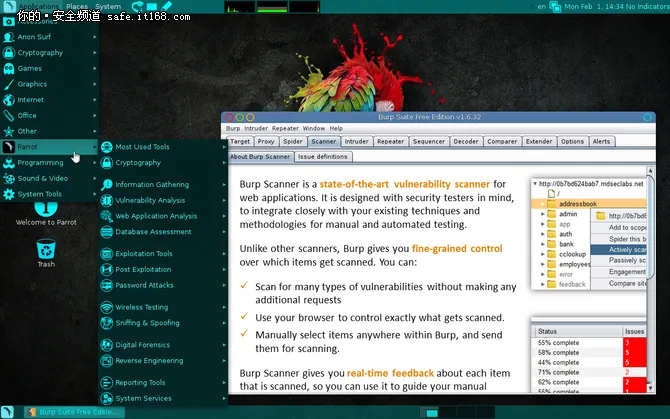This screenshot has width=670, height=419.
Task: Open Web Application Analysis submenu
Action: [x=163, y=216]
